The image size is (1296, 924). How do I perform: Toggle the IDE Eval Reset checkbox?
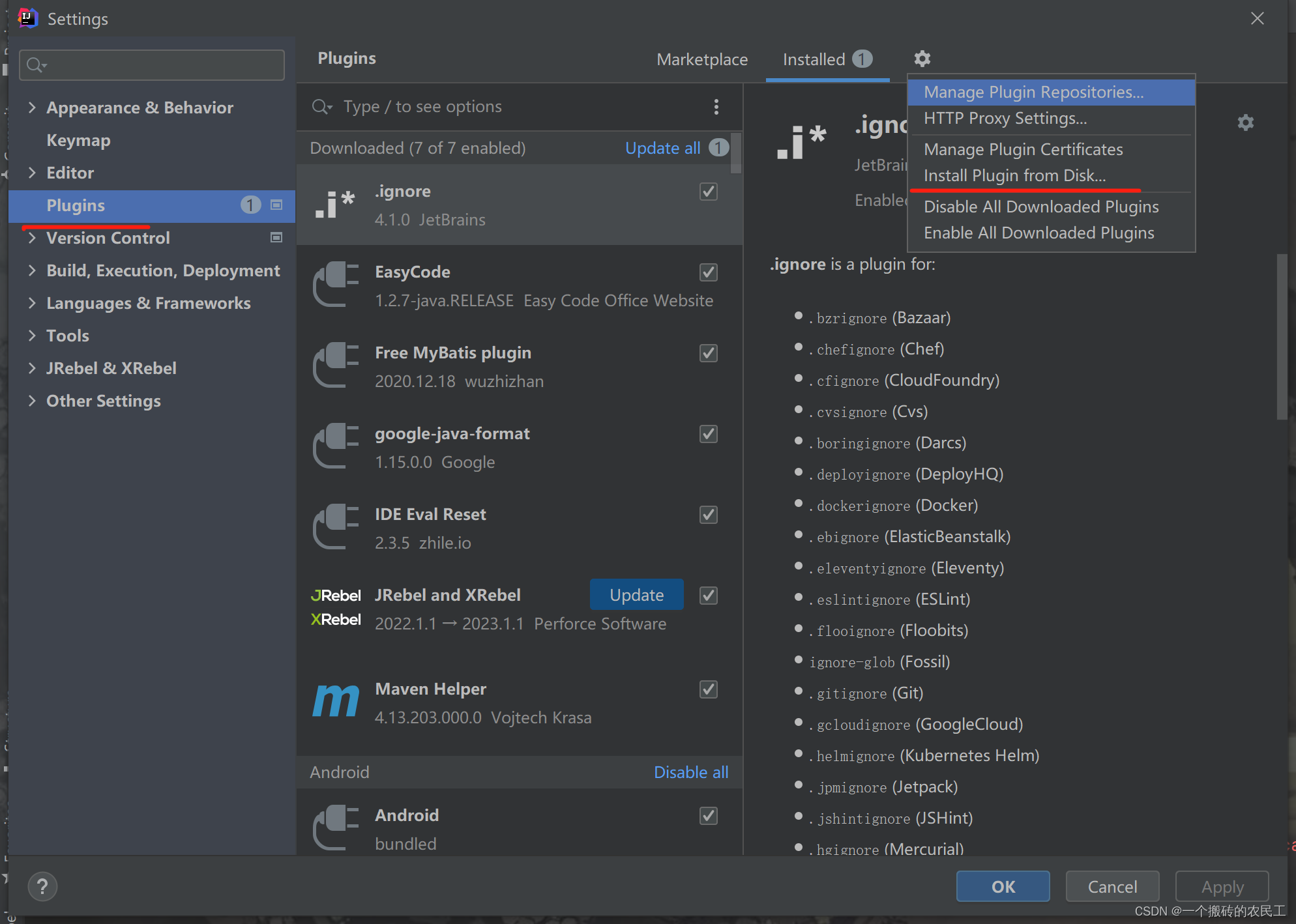708,515
